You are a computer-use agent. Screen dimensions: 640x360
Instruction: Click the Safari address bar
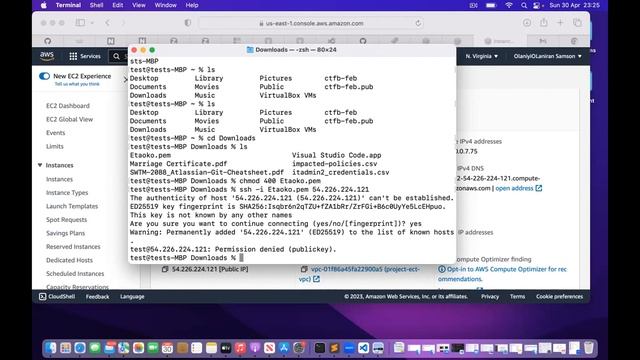(x=310, y=23)
